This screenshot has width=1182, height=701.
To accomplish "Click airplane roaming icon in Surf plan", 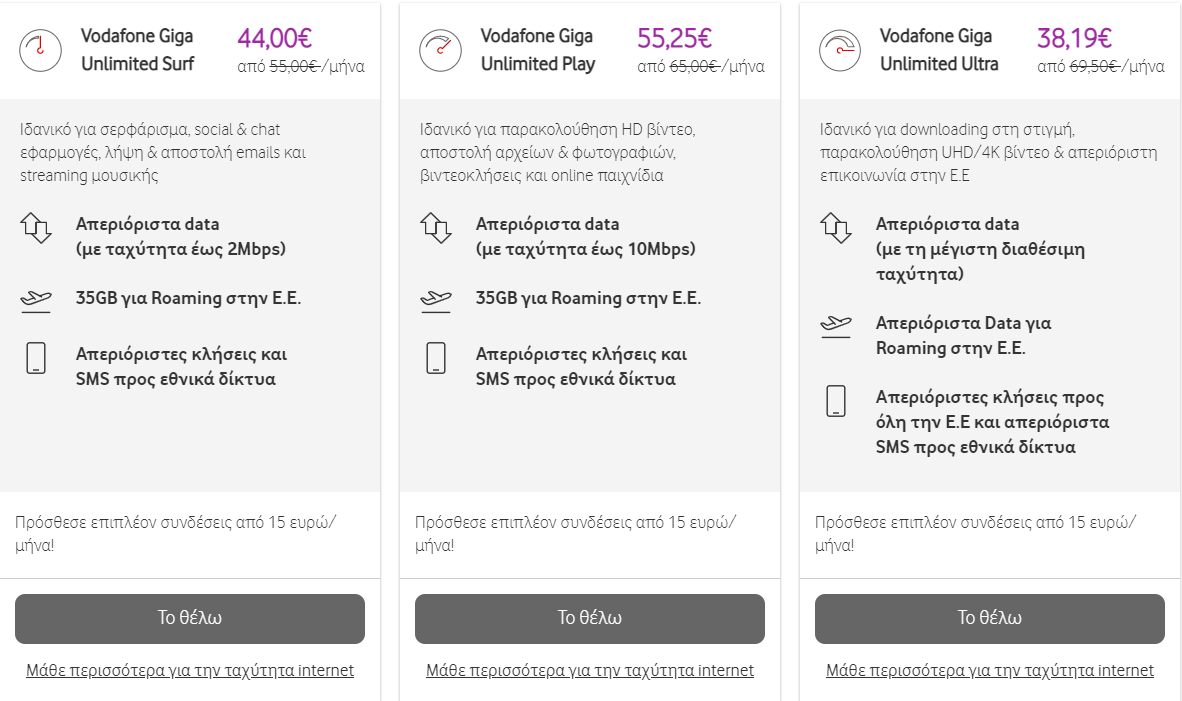I will click(x=36, y=302).
